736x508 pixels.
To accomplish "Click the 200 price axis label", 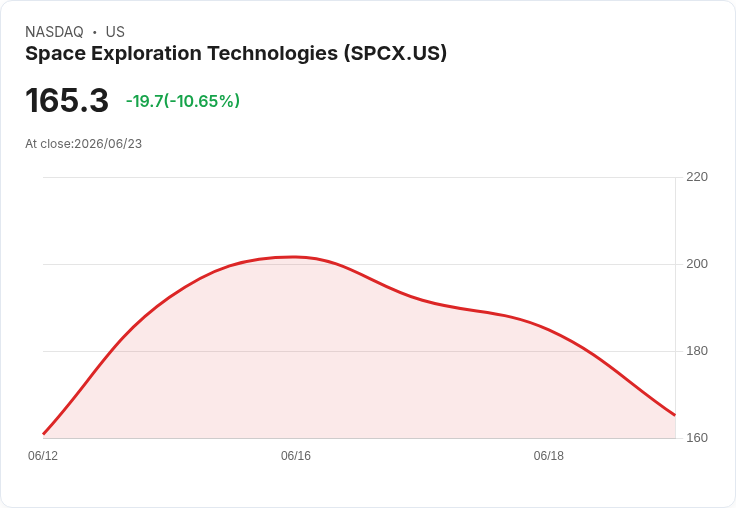I will click(697, 264).
